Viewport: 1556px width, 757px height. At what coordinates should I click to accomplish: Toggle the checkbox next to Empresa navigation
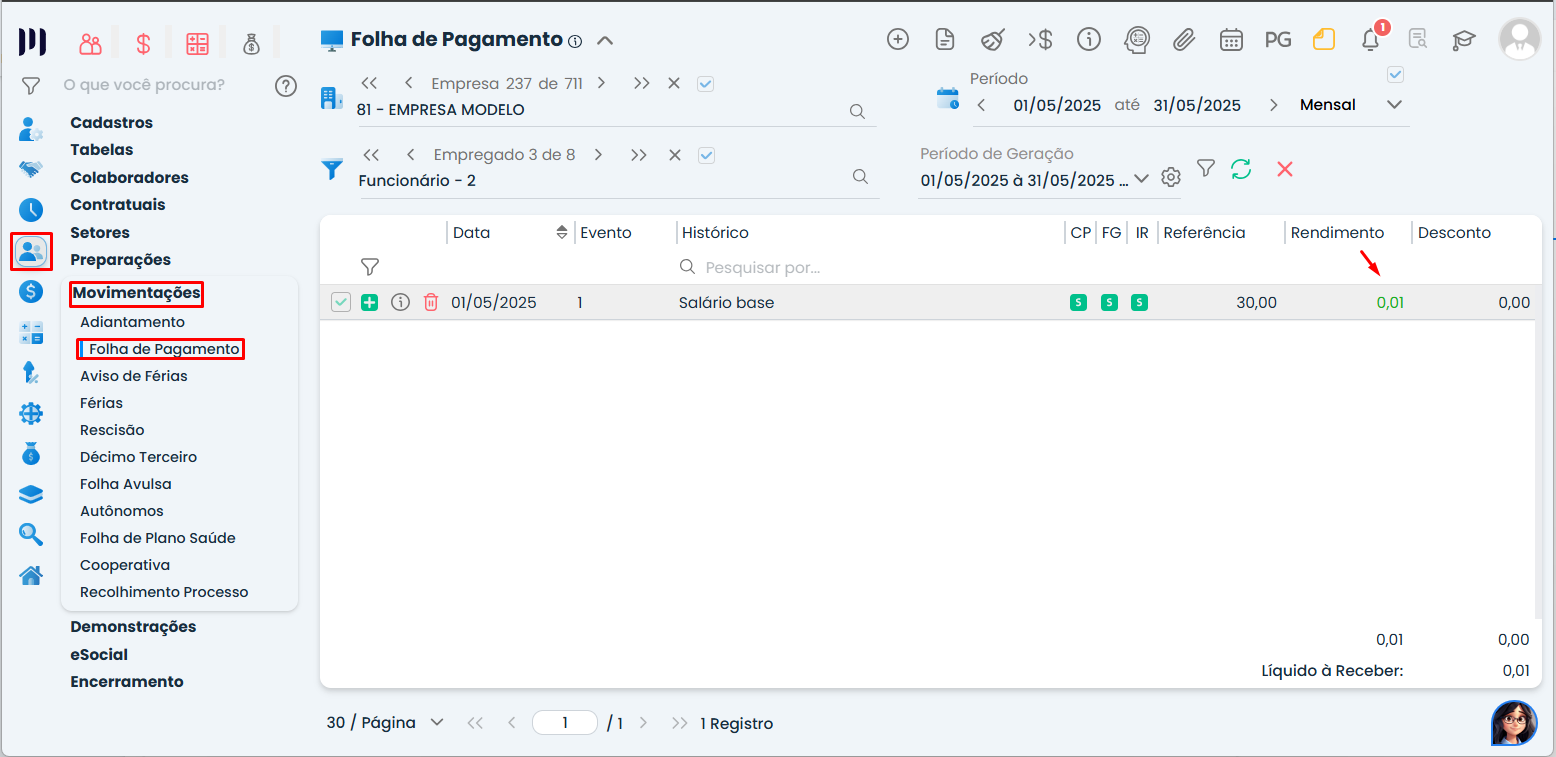coord(705,84)
